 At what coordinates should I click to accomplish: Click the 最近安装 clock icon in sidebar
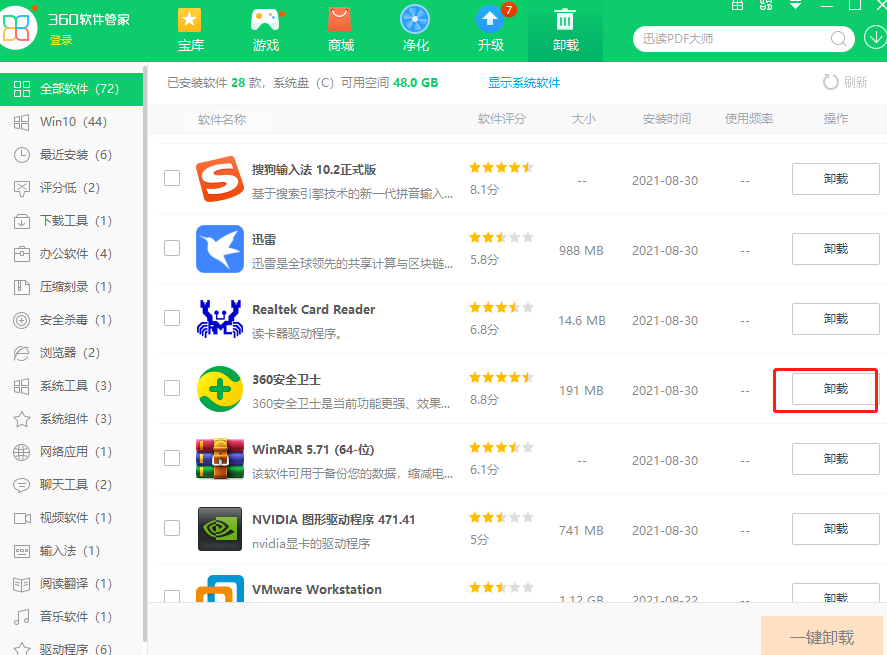pos(21,155)
